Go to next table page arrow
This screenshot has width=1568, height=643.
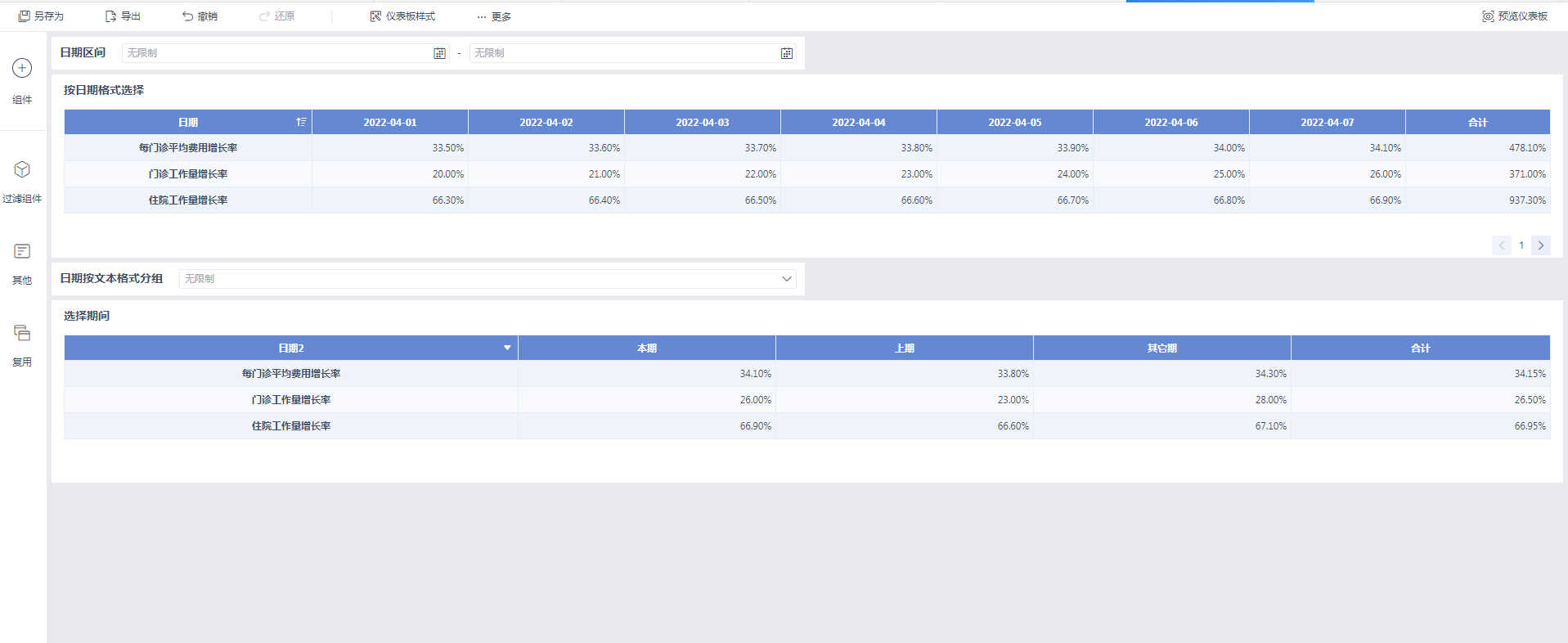click(1541, 245)
